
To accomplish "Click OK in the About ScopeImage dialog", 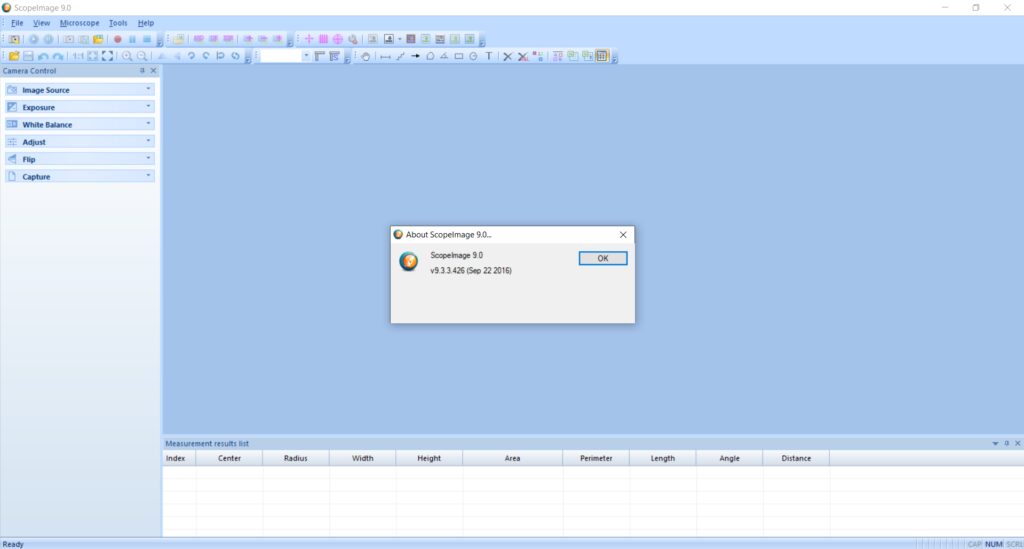I will coord(603,259).
